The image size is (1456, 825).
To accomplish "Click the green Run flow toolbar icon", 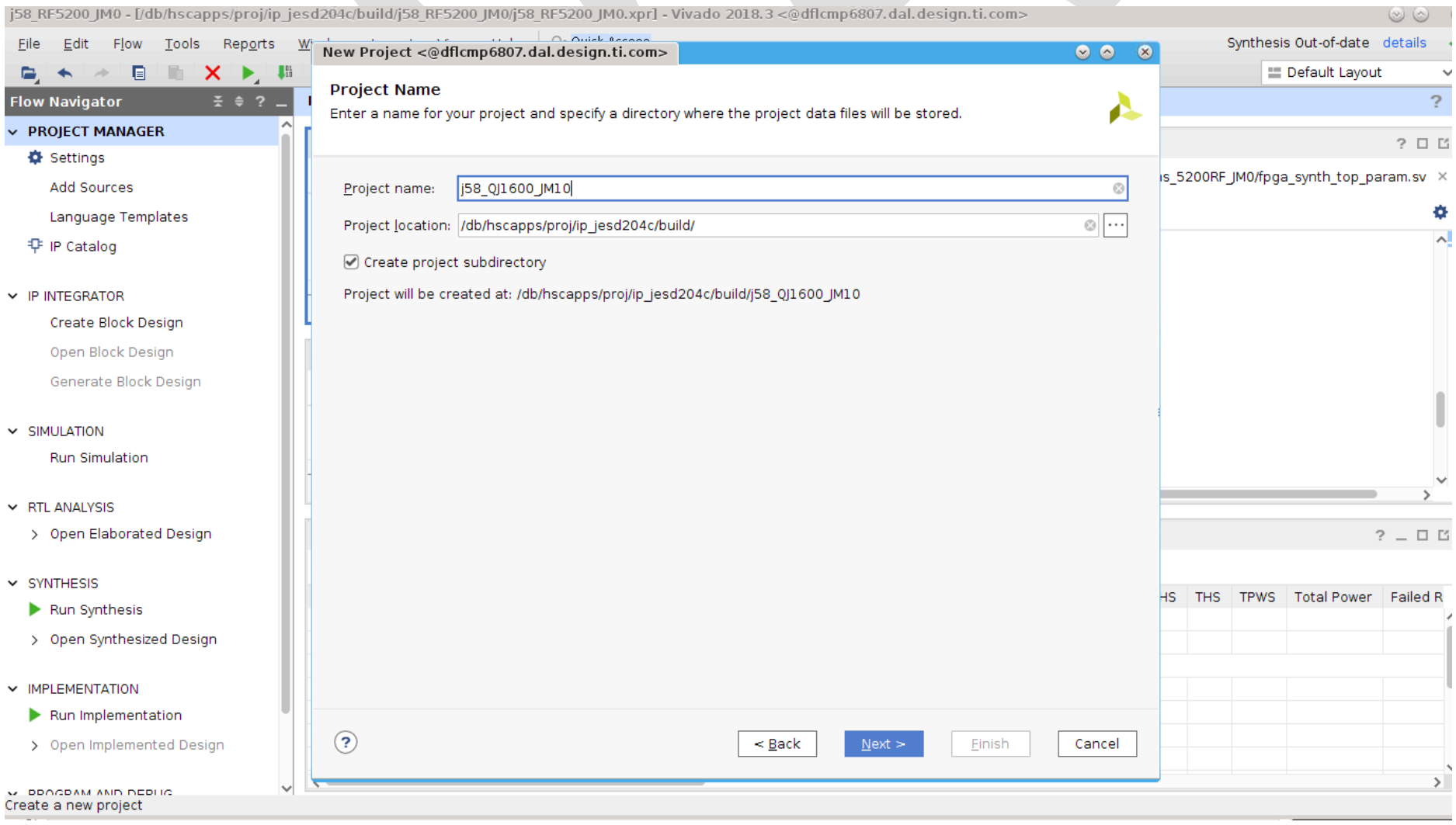I will (x=248, y=73).
